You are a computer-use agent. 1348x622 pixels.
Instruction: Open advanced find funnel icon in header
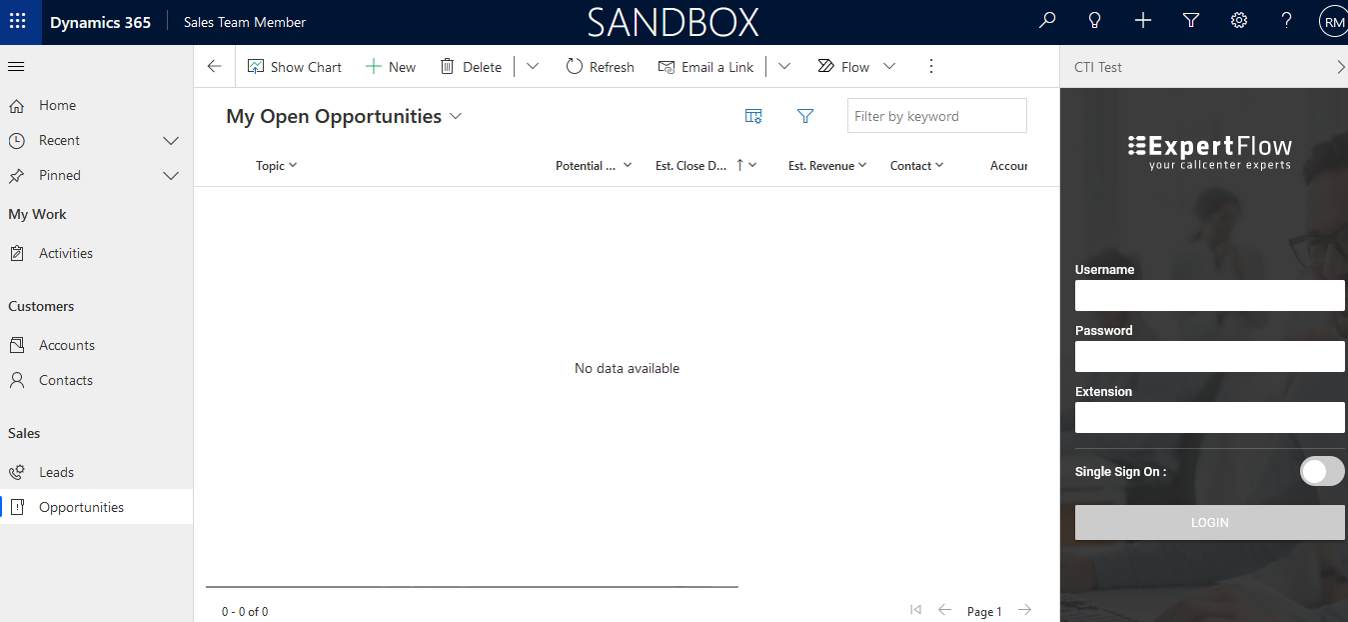coord(1191,21)
